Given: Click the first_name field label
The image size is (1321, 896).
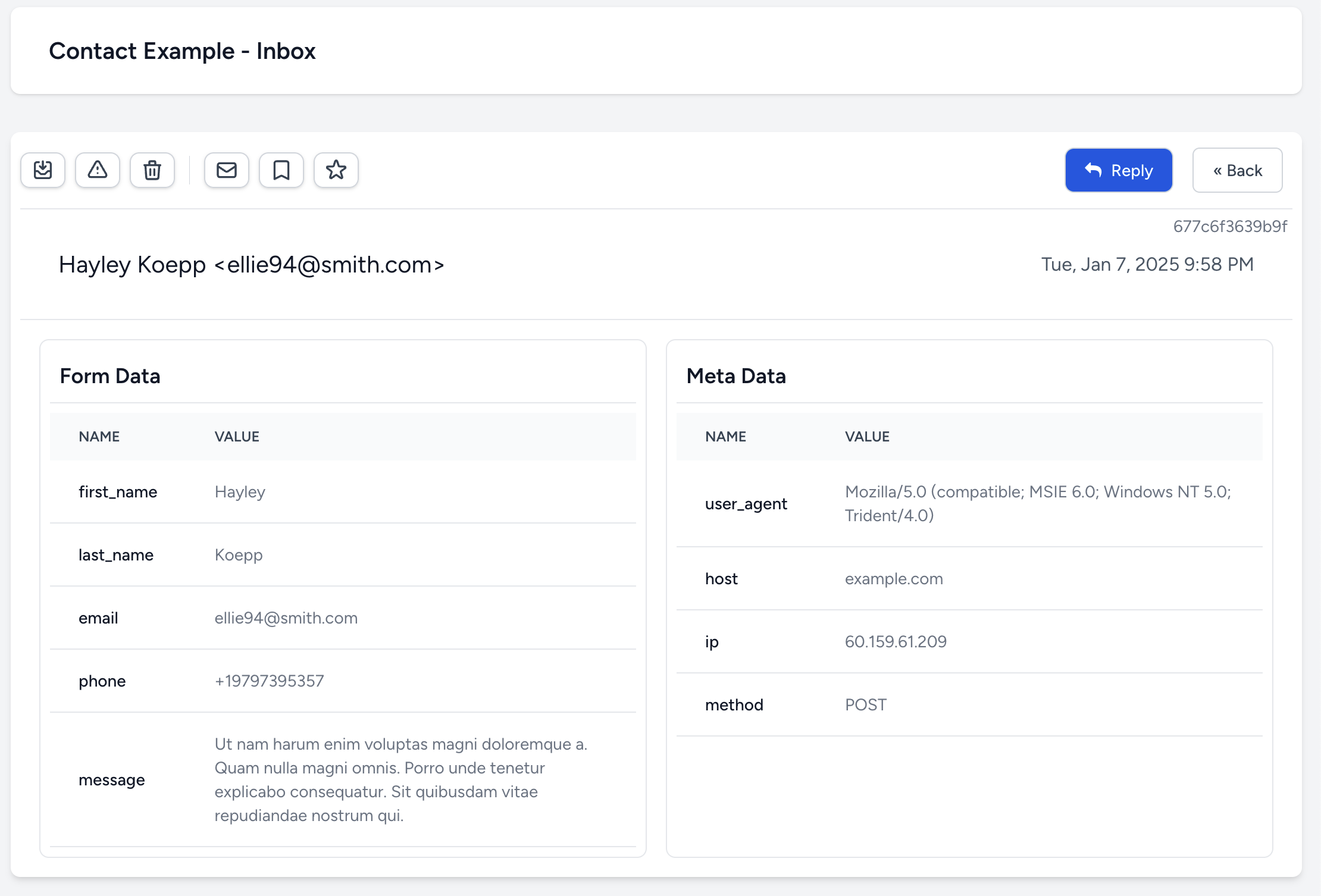Looking at the screenshot, I should tap(118, 492).
